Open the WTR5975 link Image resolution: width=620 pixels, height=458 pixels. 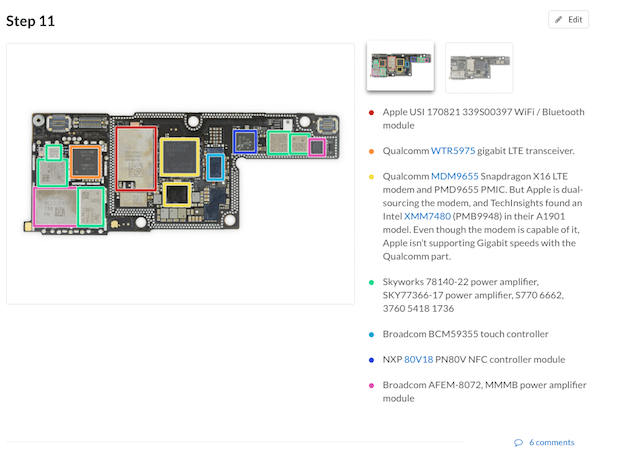(453, 151)
